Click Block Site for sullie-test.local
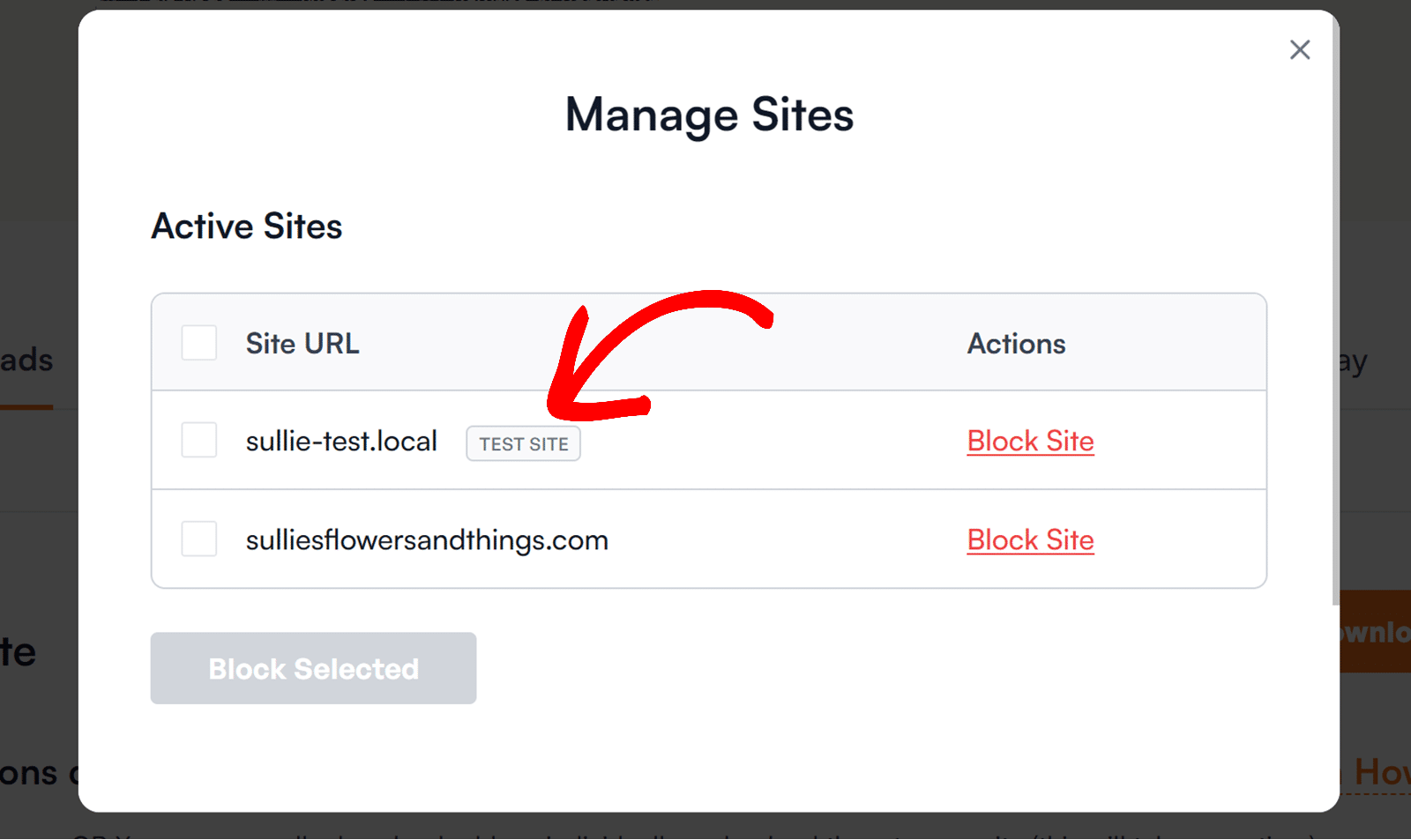 [1030, 441]
